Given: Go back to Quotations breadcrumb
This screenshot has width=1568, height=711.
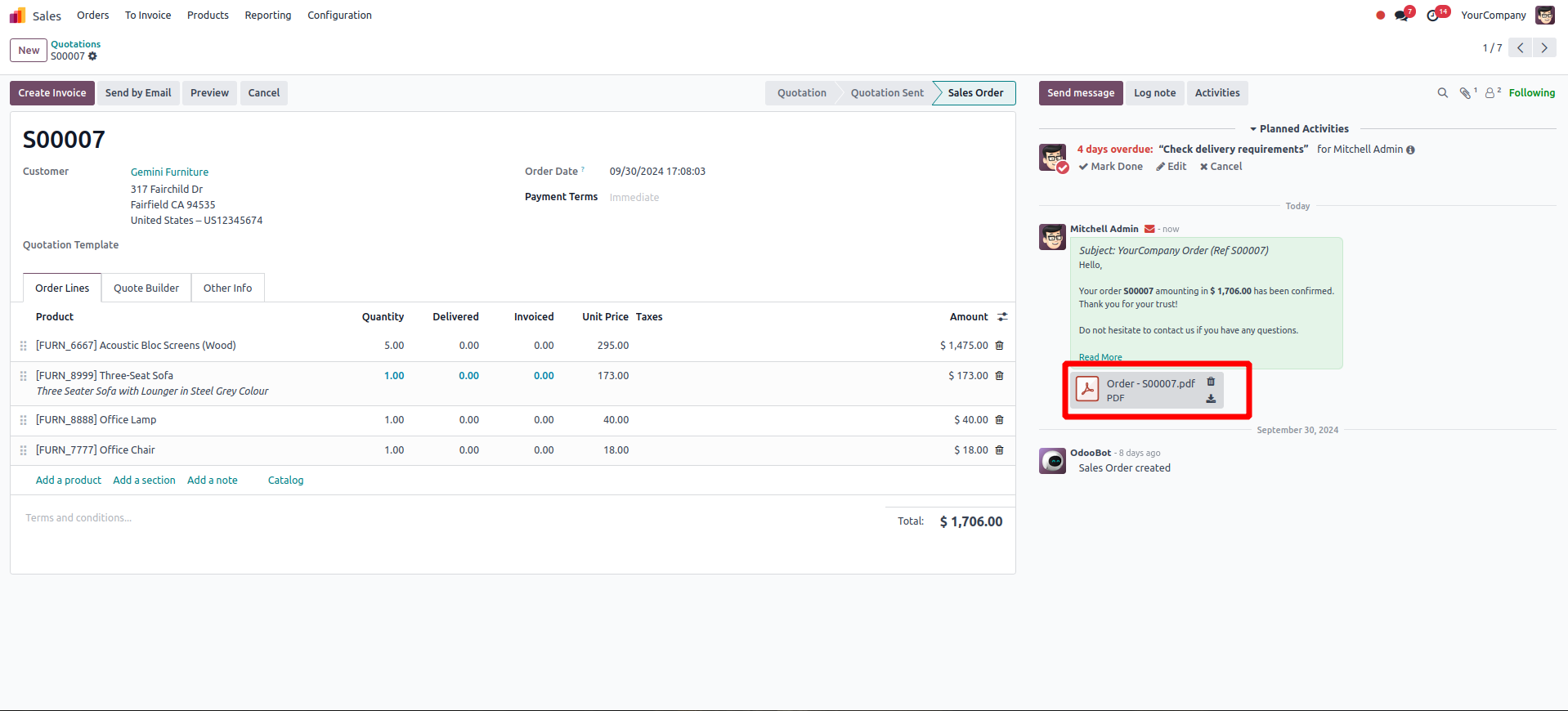Looking at the screenshot, I should pos(76,44).
